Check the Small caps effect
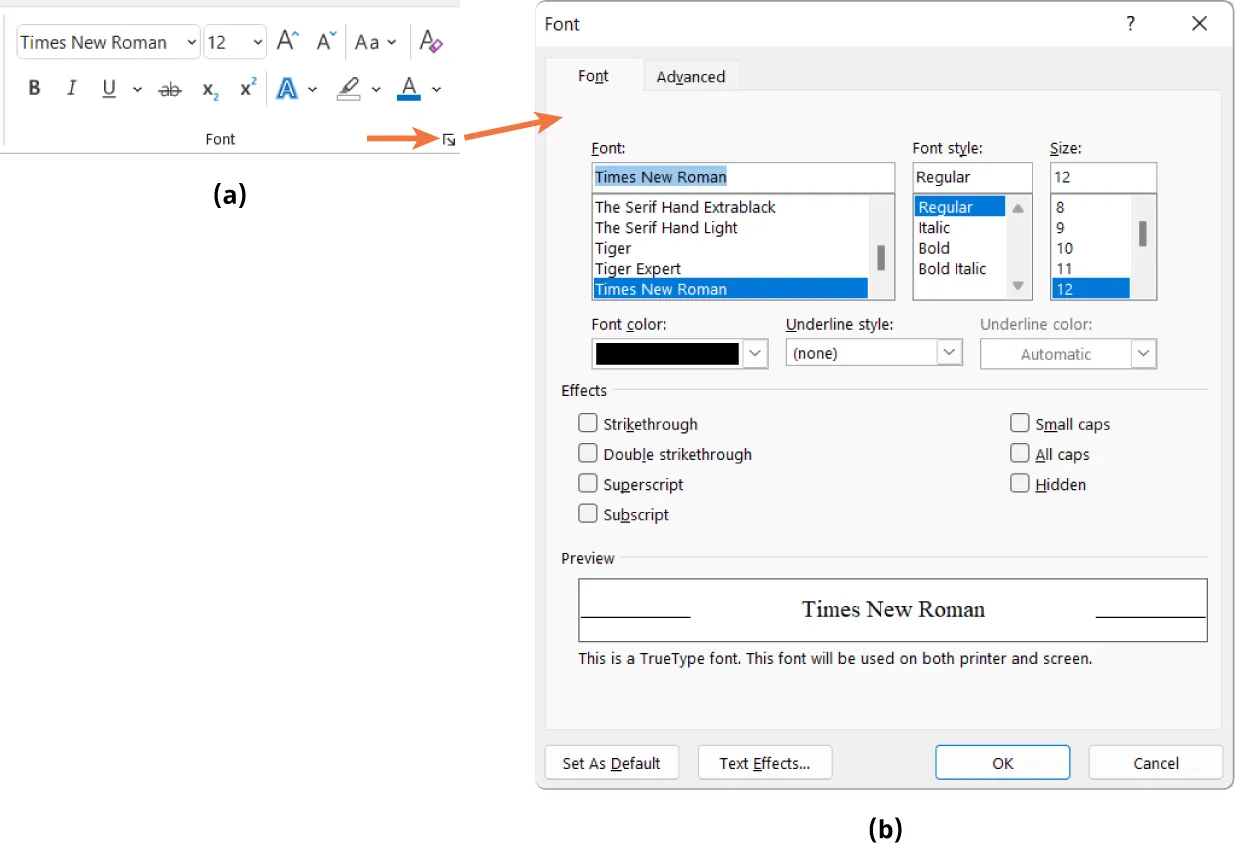 tap(1020, 423)
